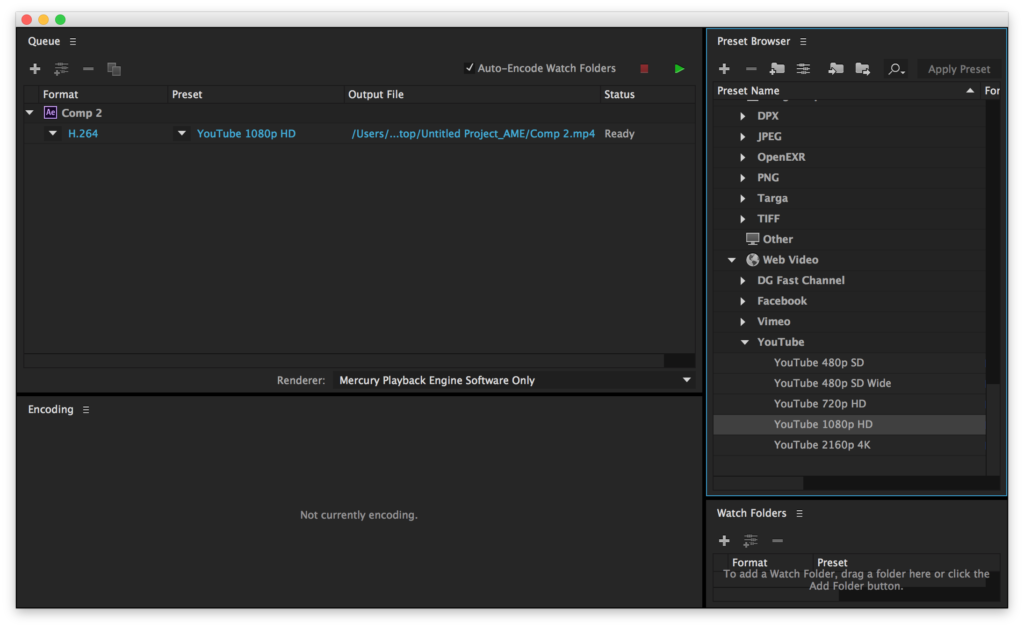Stop the encoding queue with red square
1024x628 pixels.
tap(645, 69)
